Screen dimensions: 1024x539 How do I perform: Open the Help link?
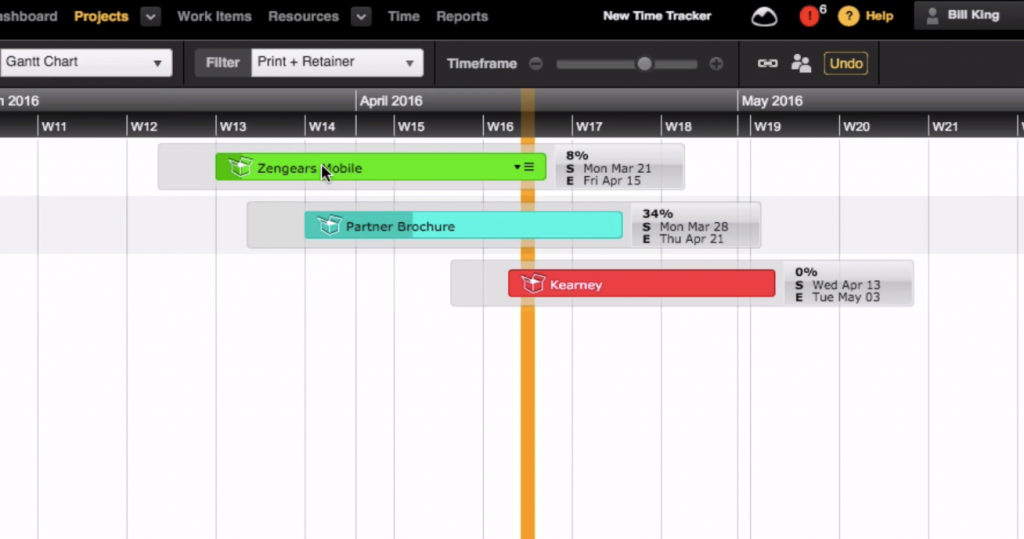(x=879, y=16)
